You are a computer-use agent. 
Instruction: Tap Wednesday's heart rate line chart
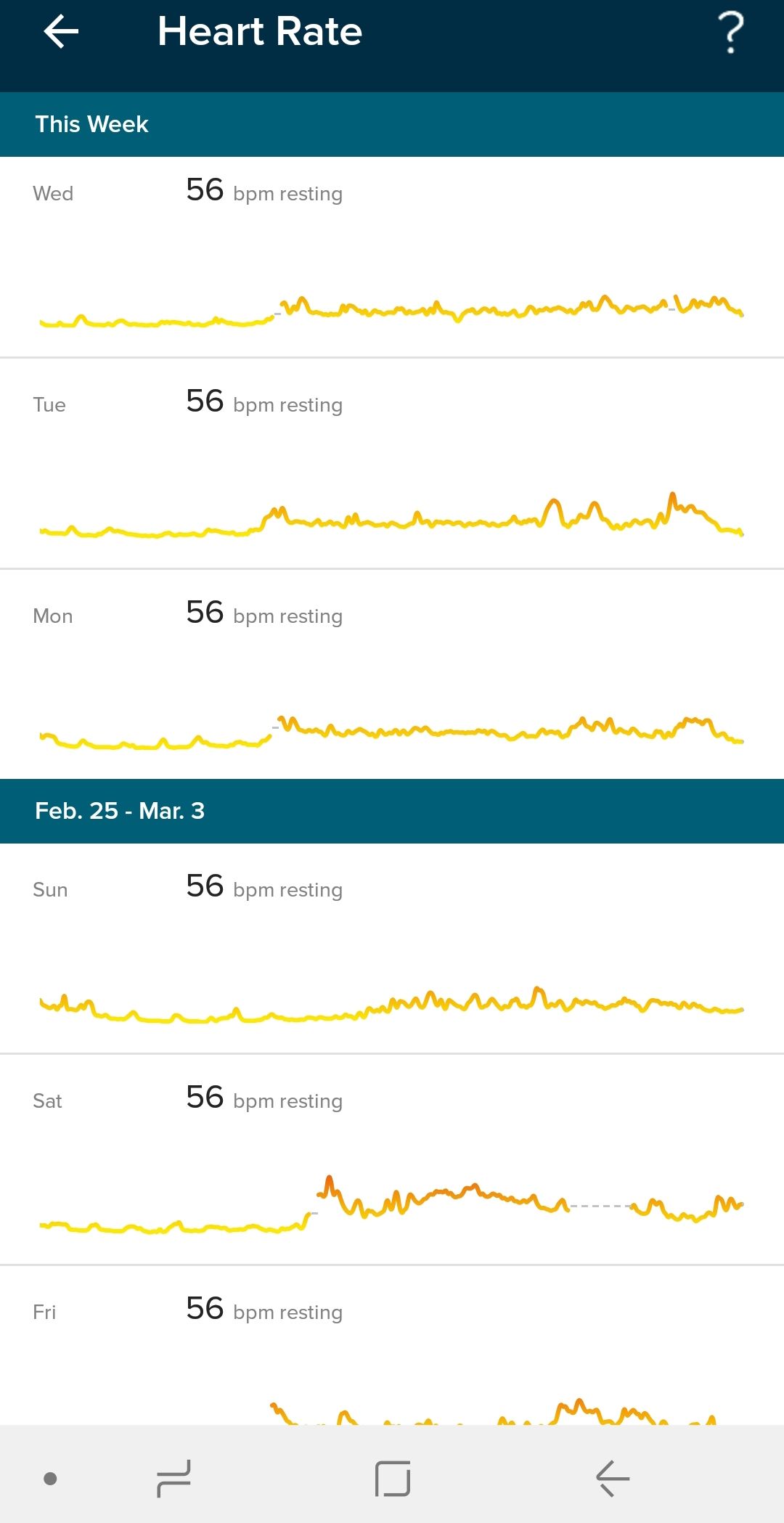click(x=392, y=311)
